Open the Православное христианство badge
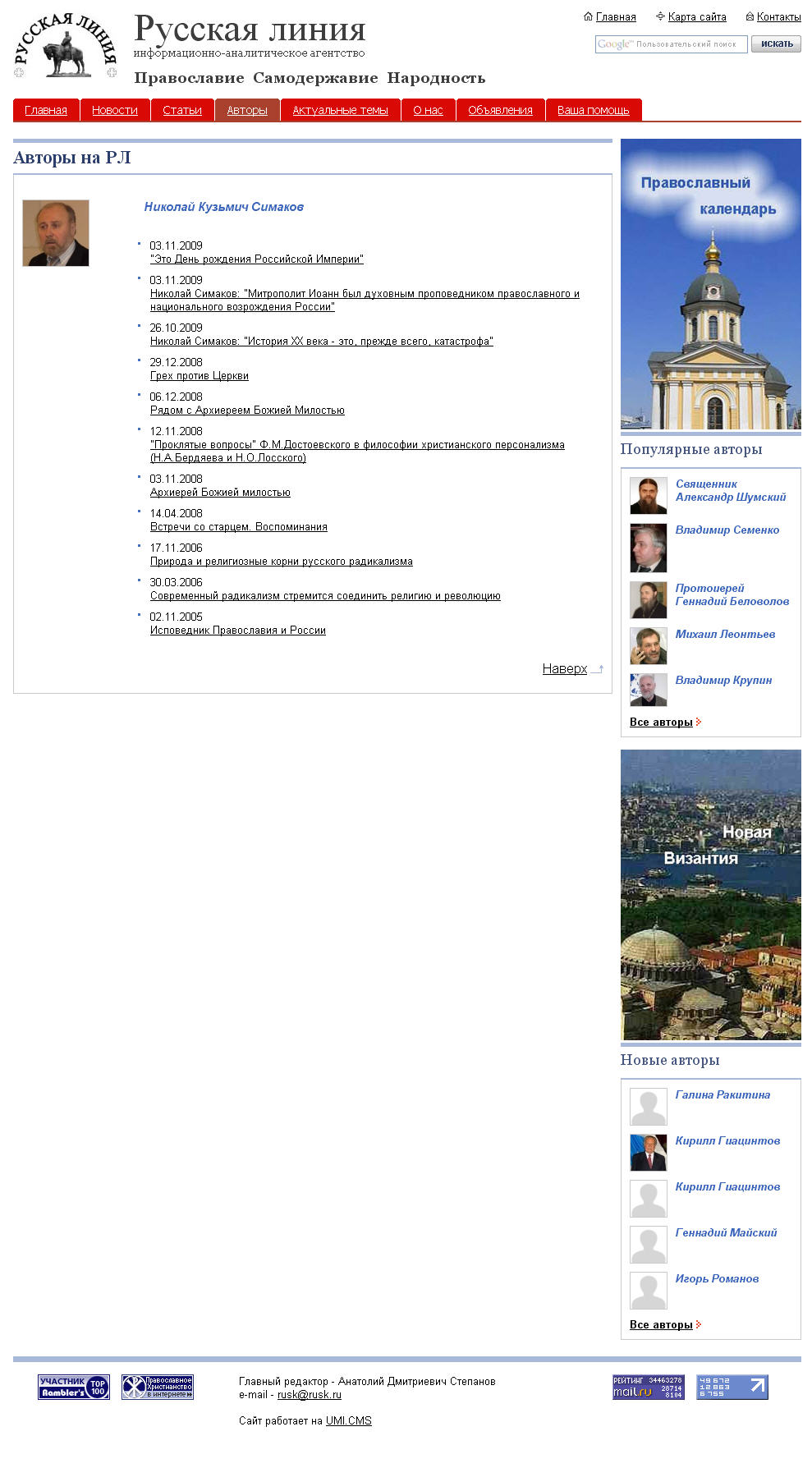The image size is (812, 1468). point(158,1387)
